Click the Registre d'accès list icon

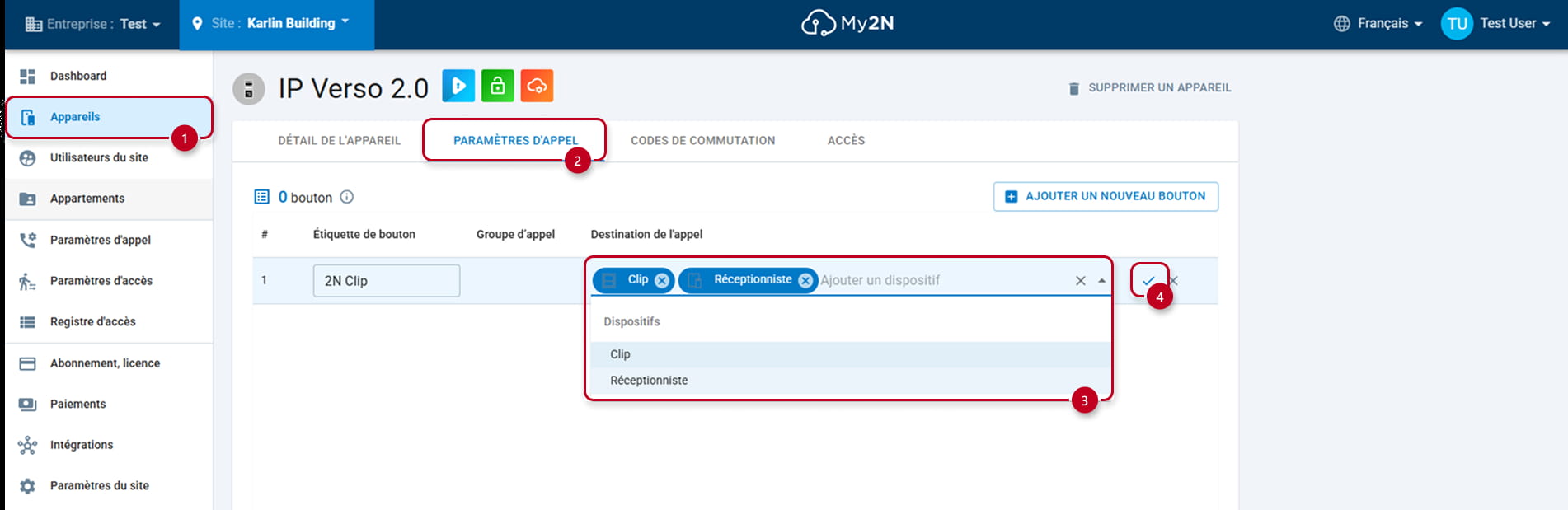(x=27, y=322)
